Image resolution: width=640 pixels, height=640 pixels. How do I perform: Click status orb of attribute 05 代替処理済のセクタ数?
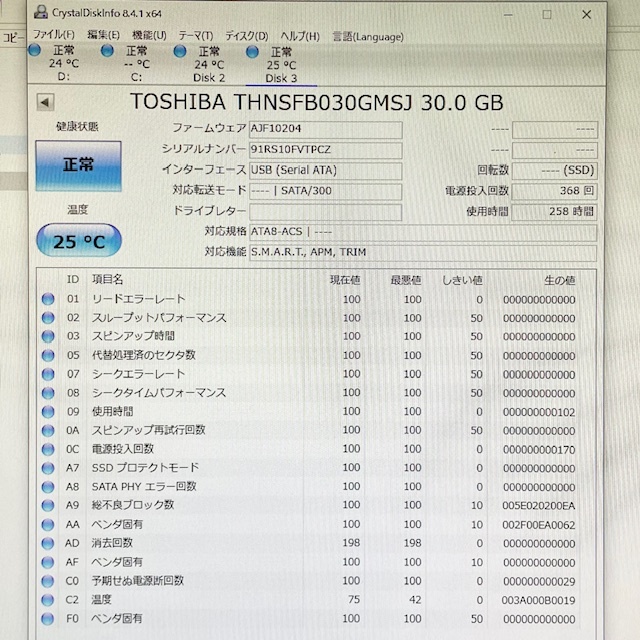tap(48, 355)
